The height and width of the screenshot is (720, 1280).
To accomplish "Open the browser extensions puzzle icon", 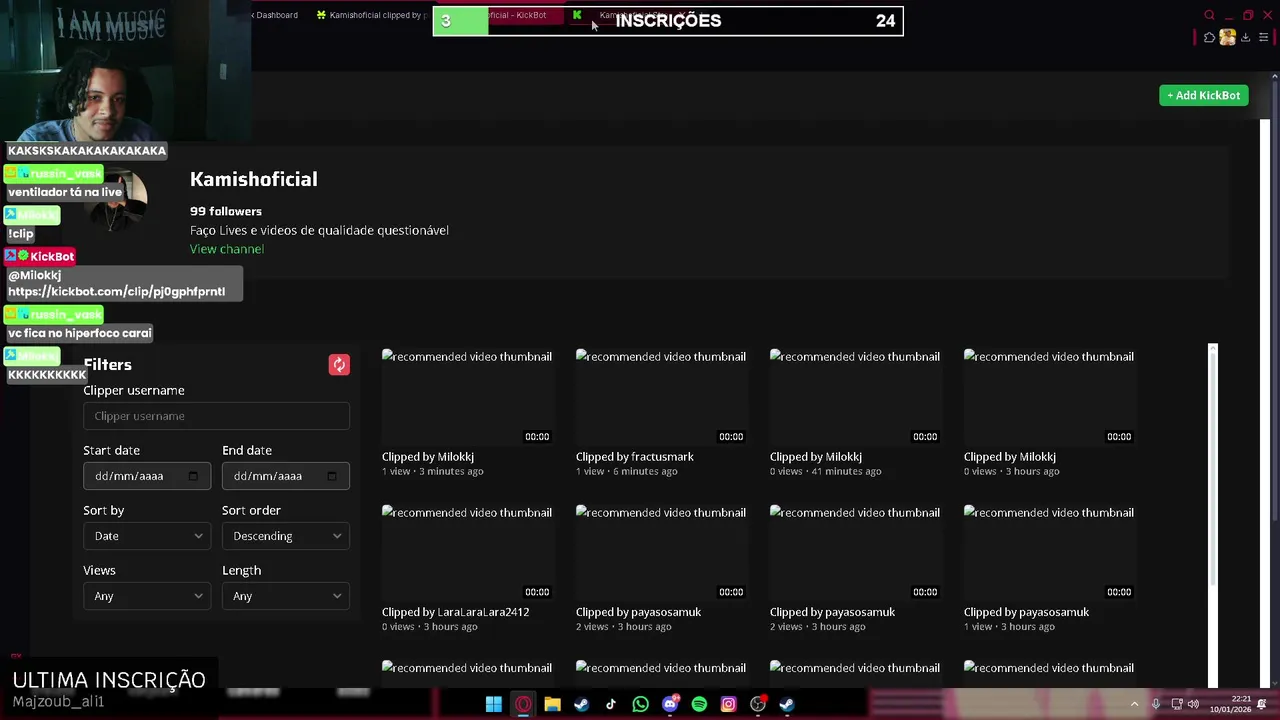I will click(x=1209, y=37).
